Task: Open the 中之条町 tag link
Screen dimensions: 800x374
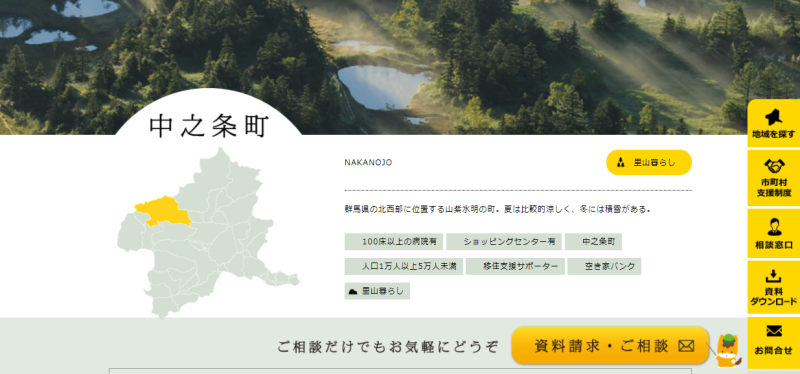Action: point(593,242)
